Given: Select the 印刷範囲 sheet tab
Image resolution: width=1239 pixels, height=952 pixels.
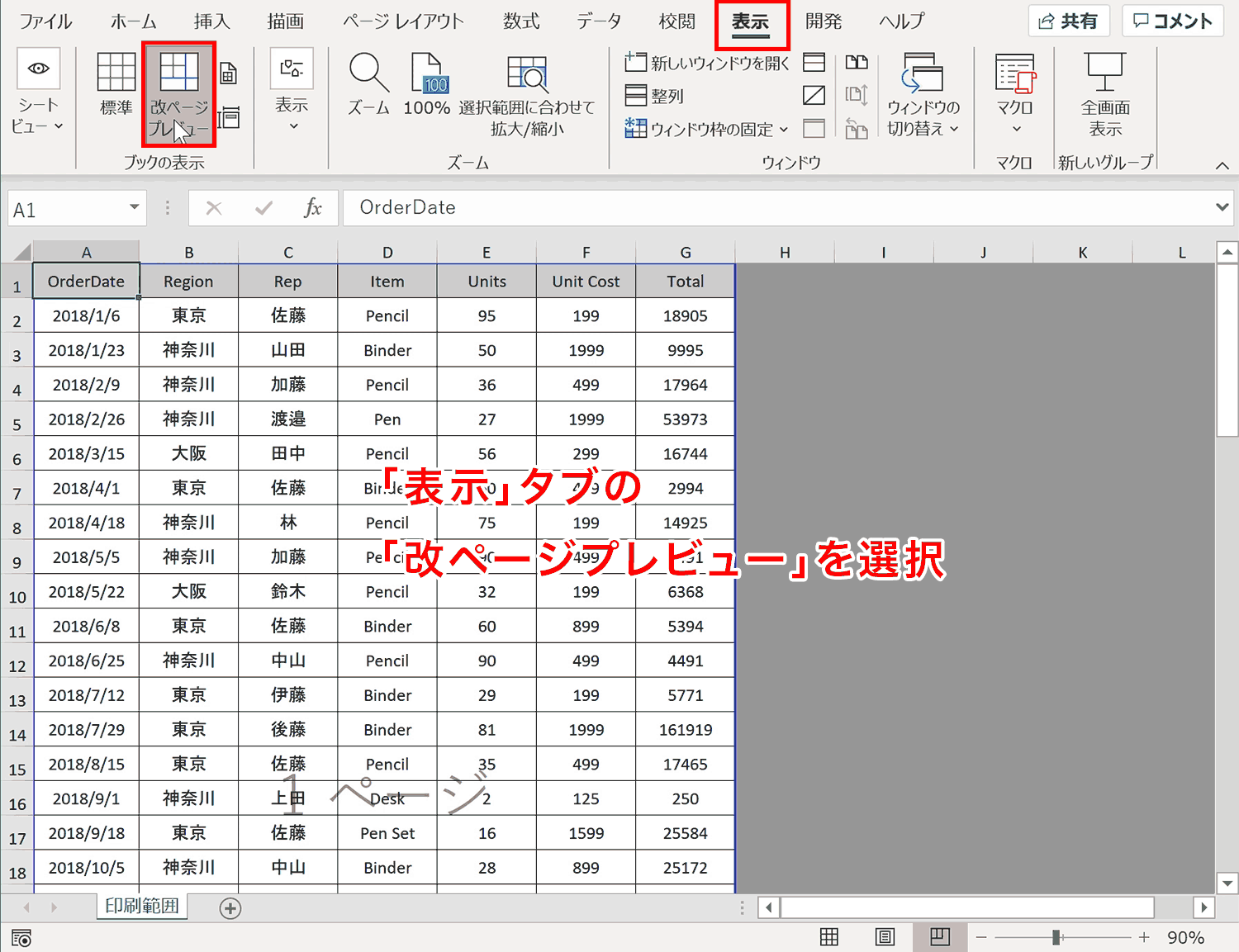Looking at the screenshot, I should (x=142, y=906).
